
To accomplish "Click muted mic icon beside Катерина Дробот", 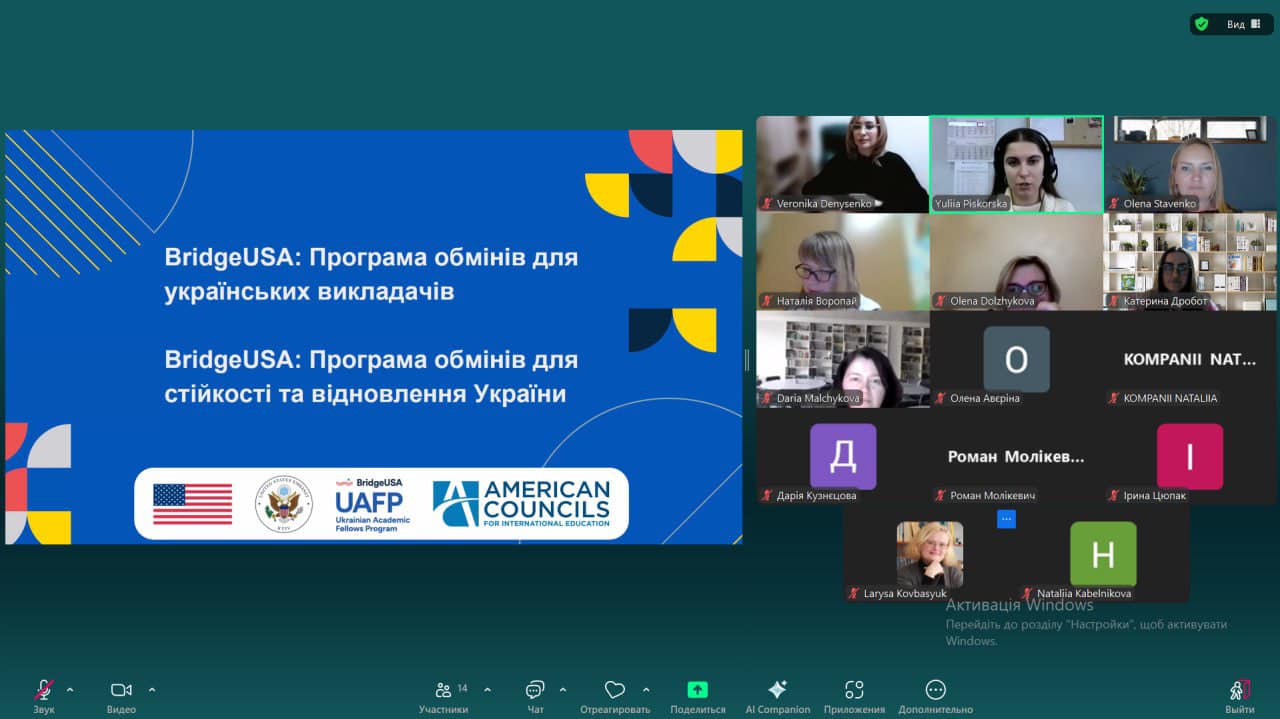I will (1114, 300).
